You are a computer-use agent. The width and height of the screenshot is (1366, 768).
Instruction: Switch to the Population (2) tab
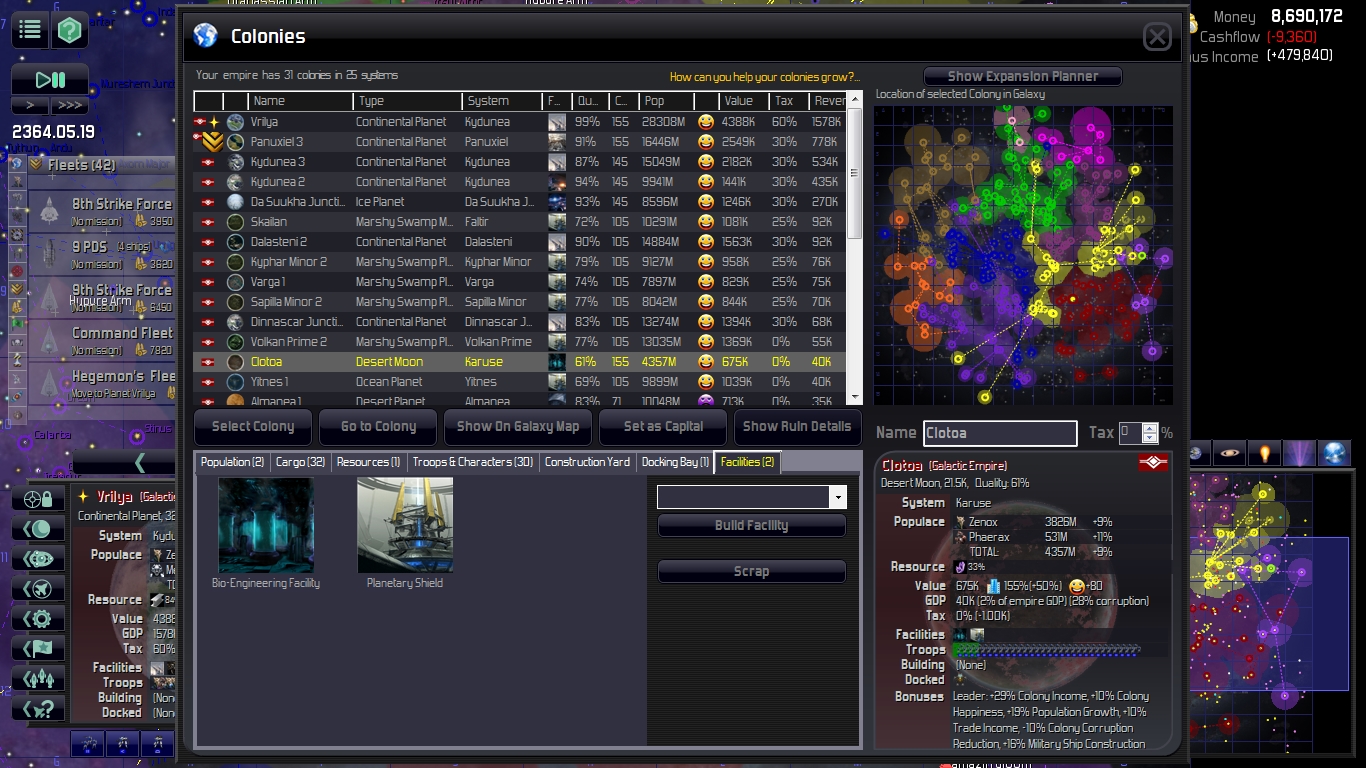point(232,462)
